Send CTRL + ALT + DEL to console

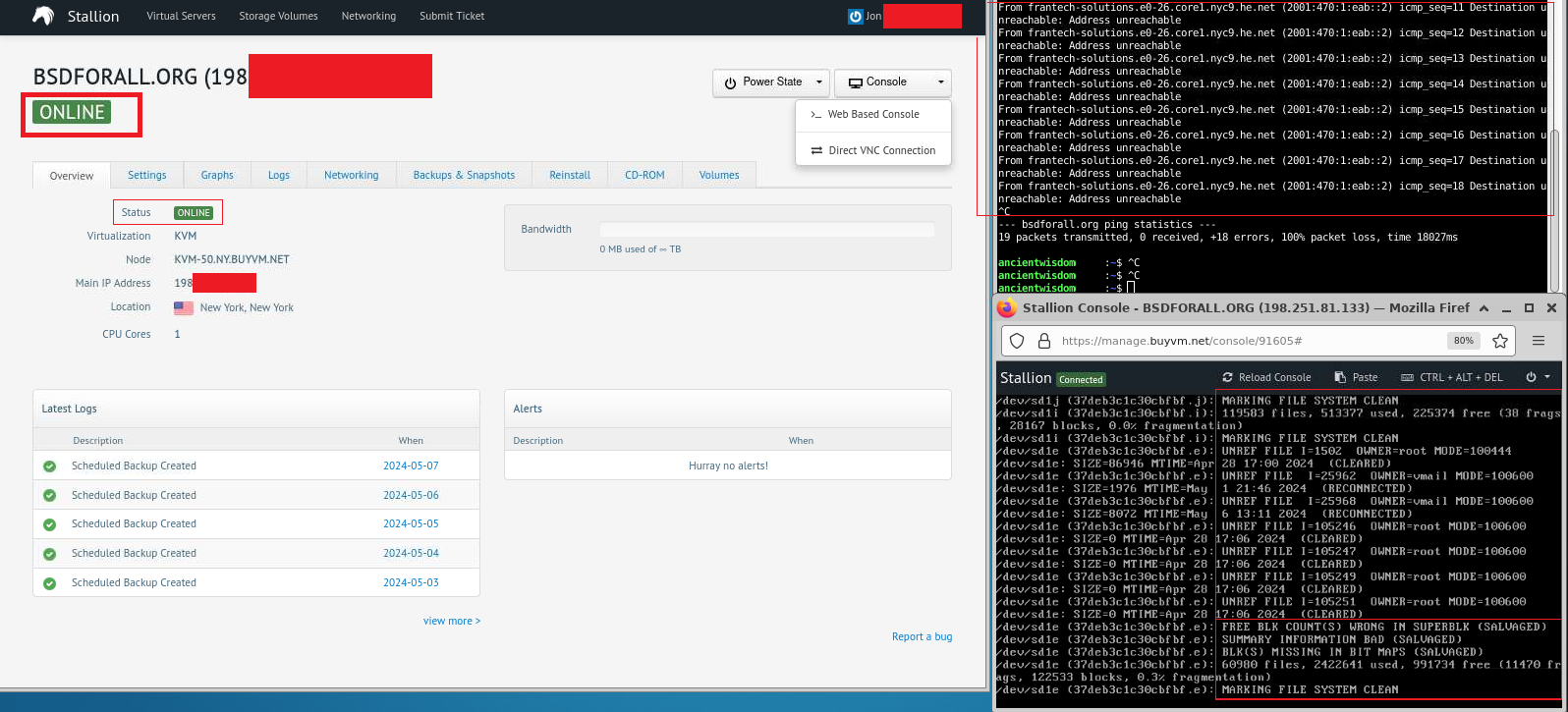(1452, 377)
